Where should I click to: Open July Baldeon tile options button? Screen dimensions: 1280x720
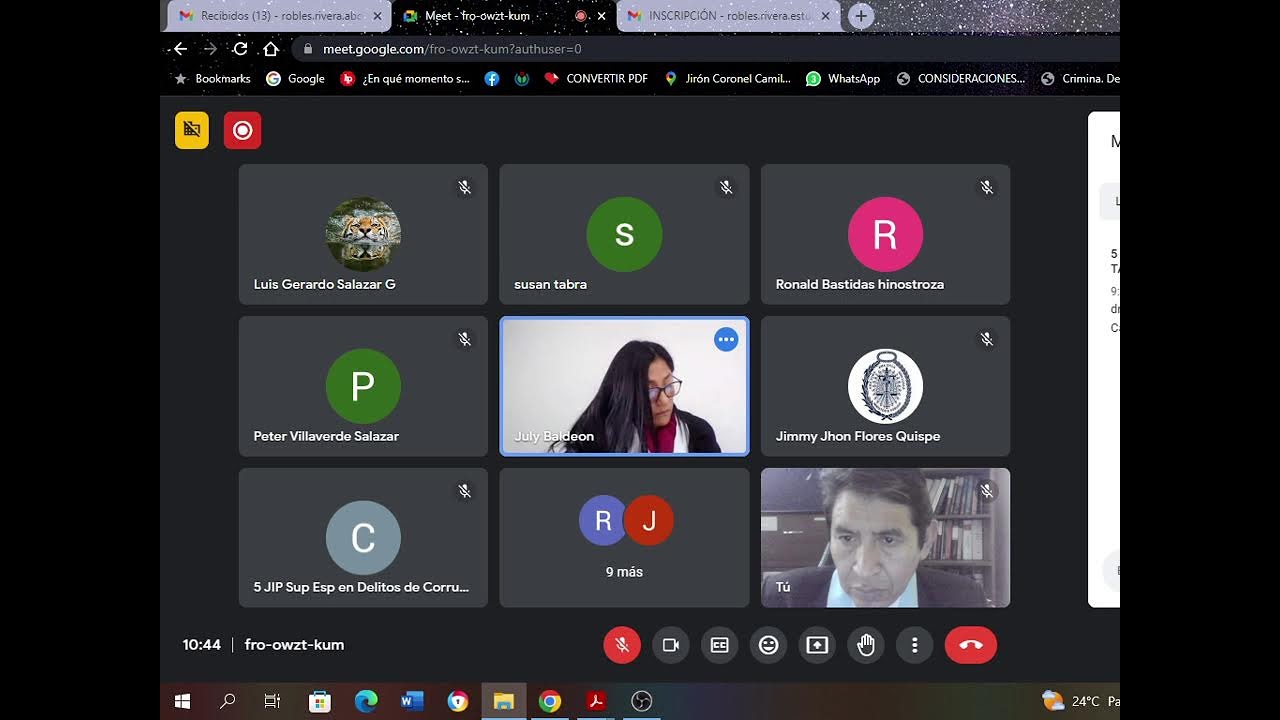click(726, 340)
